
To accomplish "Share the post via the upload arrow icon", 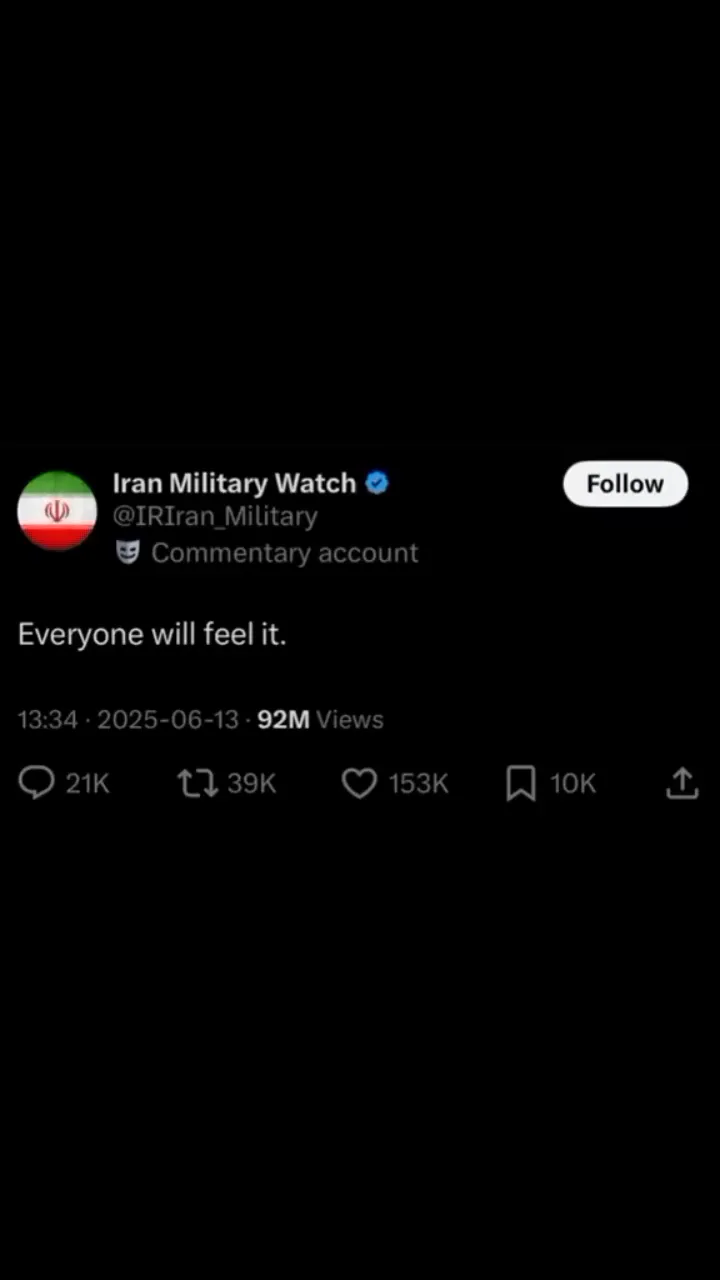I will tap(682, 783).
